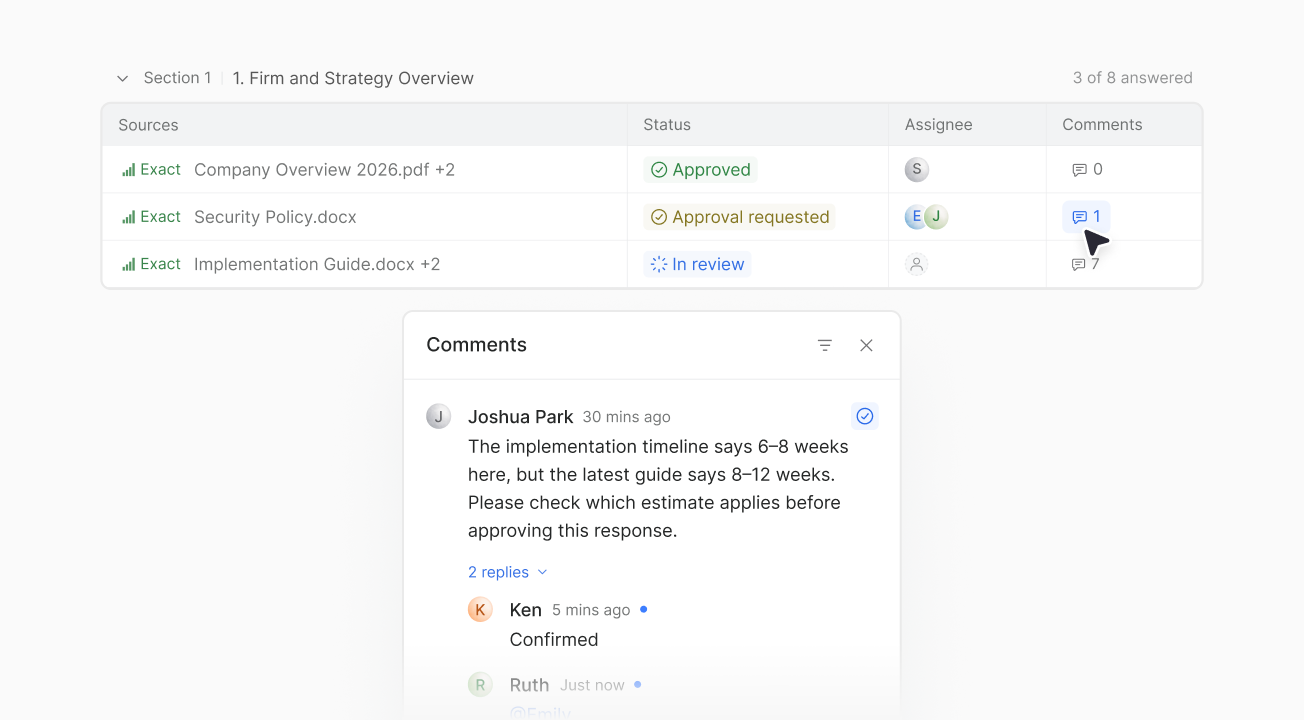Viewport: 1304px width, 720px height.
Task: Select the Joshua Park author name
Action: pyautogui.click(x=521, y=417)
